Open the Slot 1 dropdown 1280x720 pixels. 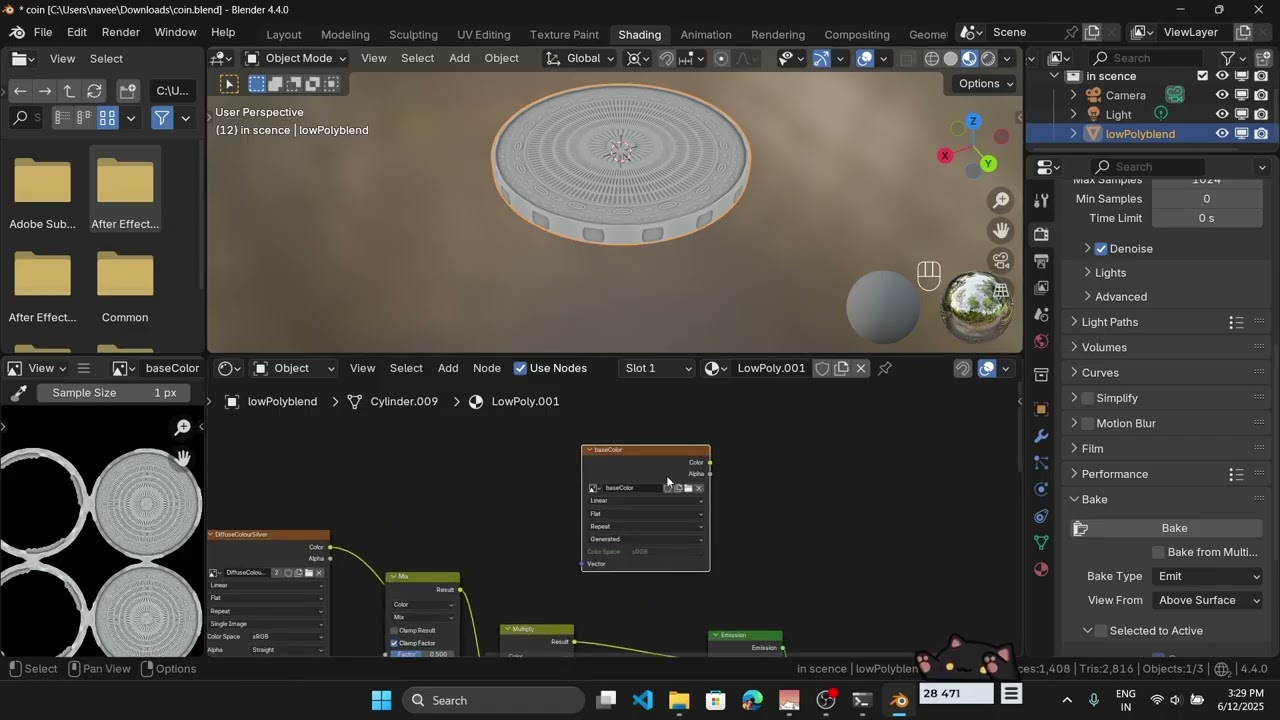pyautogui.click(x=656, y=368)
